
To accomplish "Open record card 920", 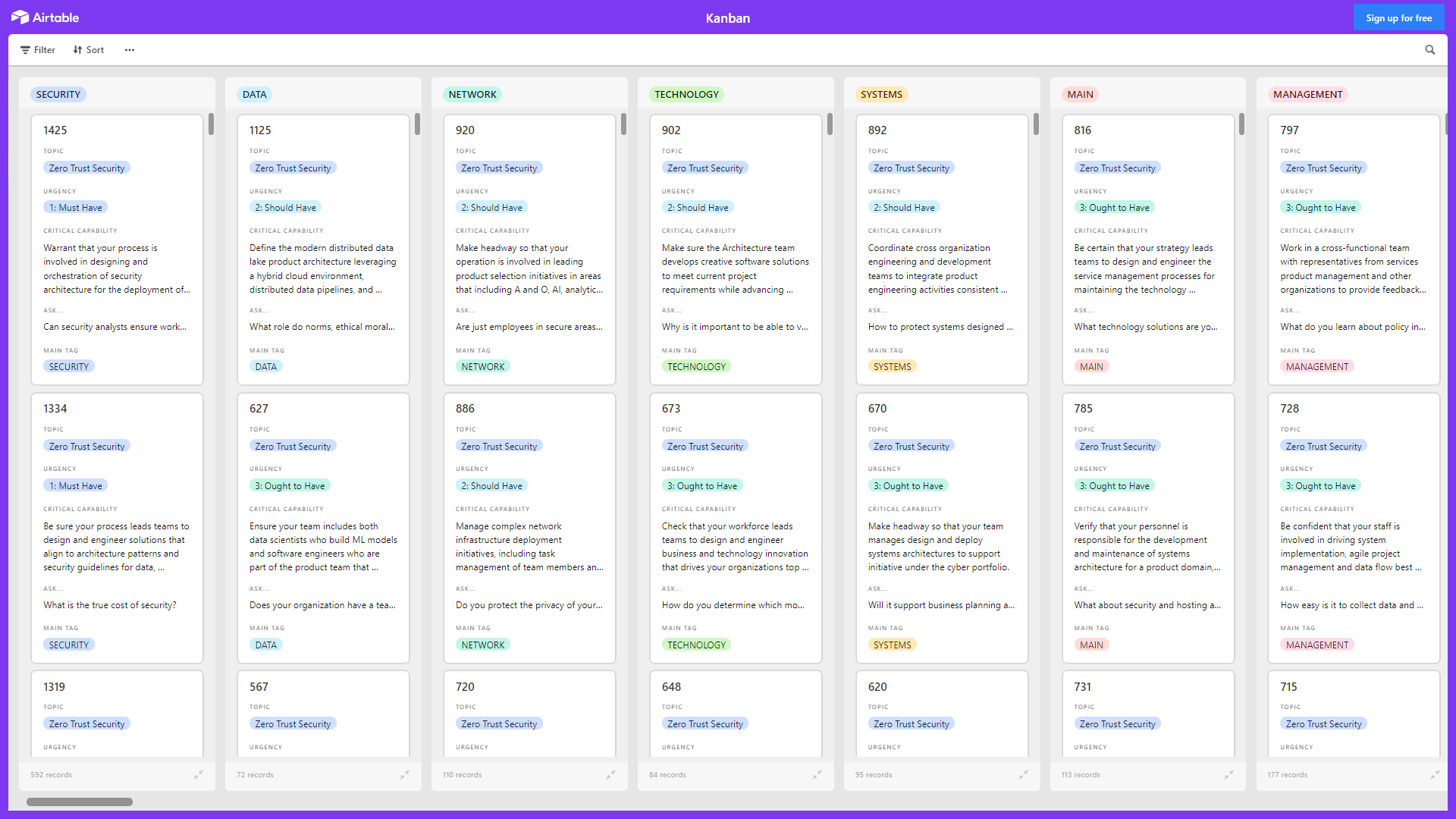I will coord(529,249).
